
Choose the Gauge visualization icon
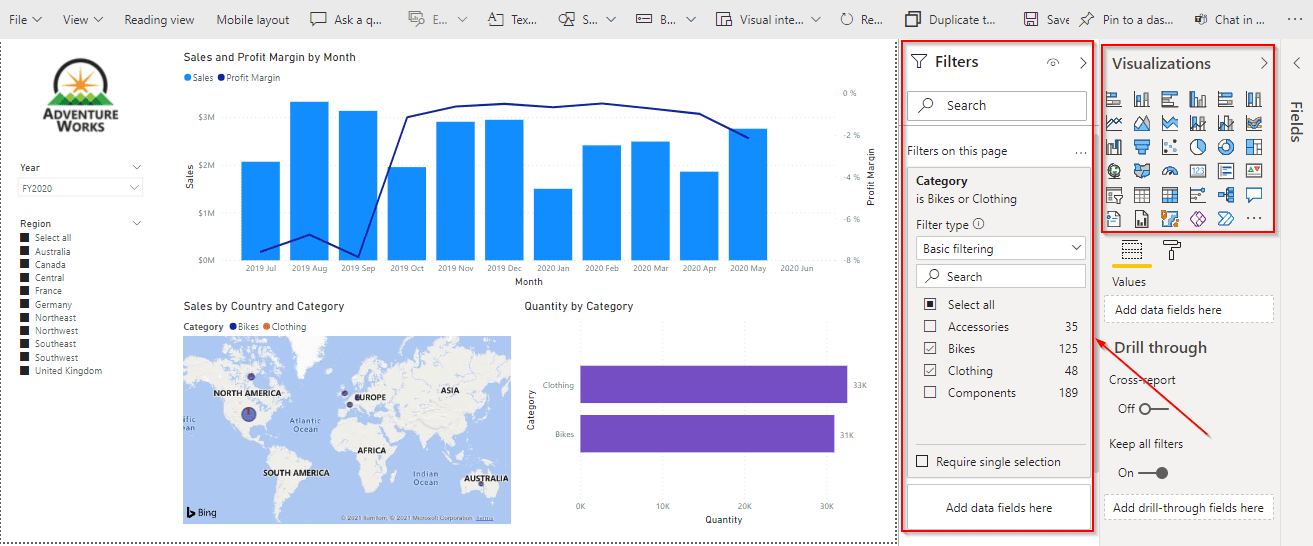pos(1170,171)
